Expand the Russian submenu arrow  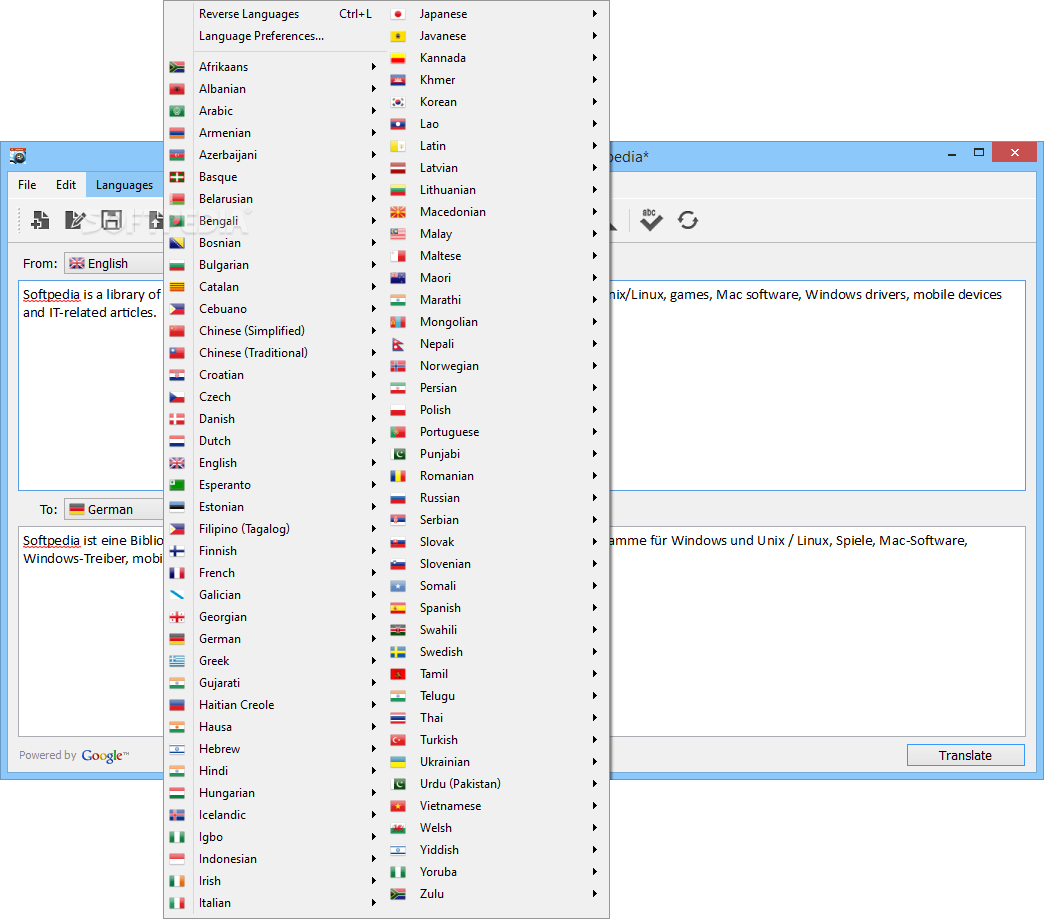(595, 497)
